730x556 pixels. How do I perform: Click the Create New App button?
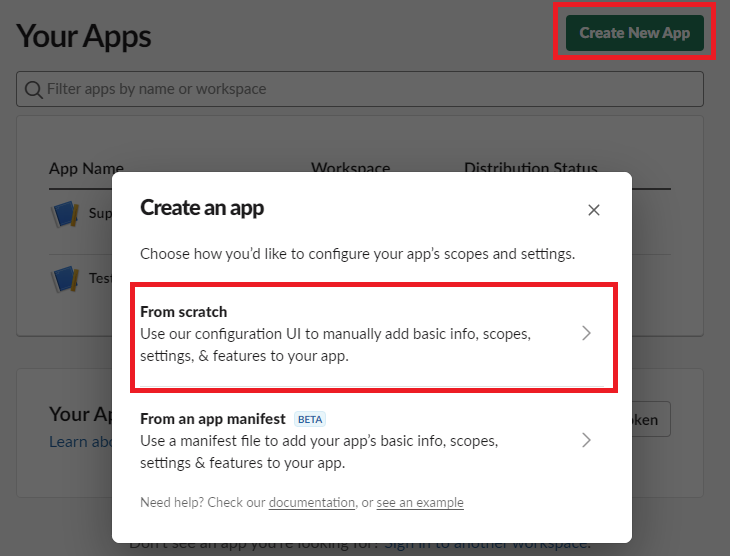635,33
